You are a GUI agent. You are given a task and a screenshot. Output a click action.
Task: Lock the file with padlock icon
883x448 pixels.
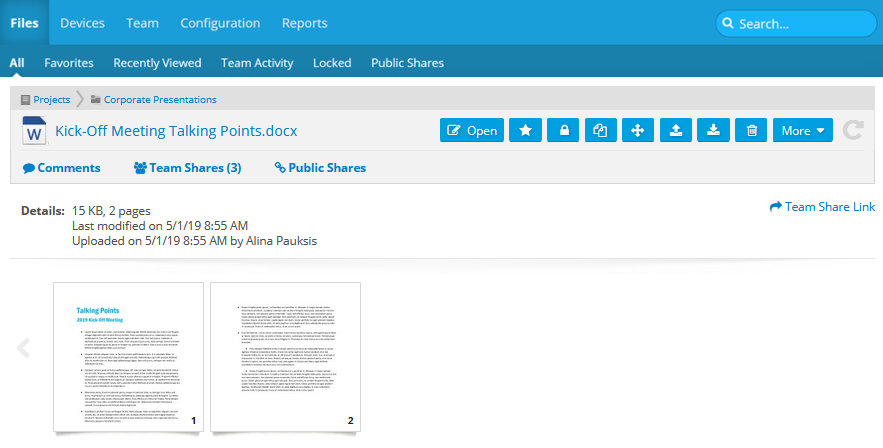coord(564,131)
